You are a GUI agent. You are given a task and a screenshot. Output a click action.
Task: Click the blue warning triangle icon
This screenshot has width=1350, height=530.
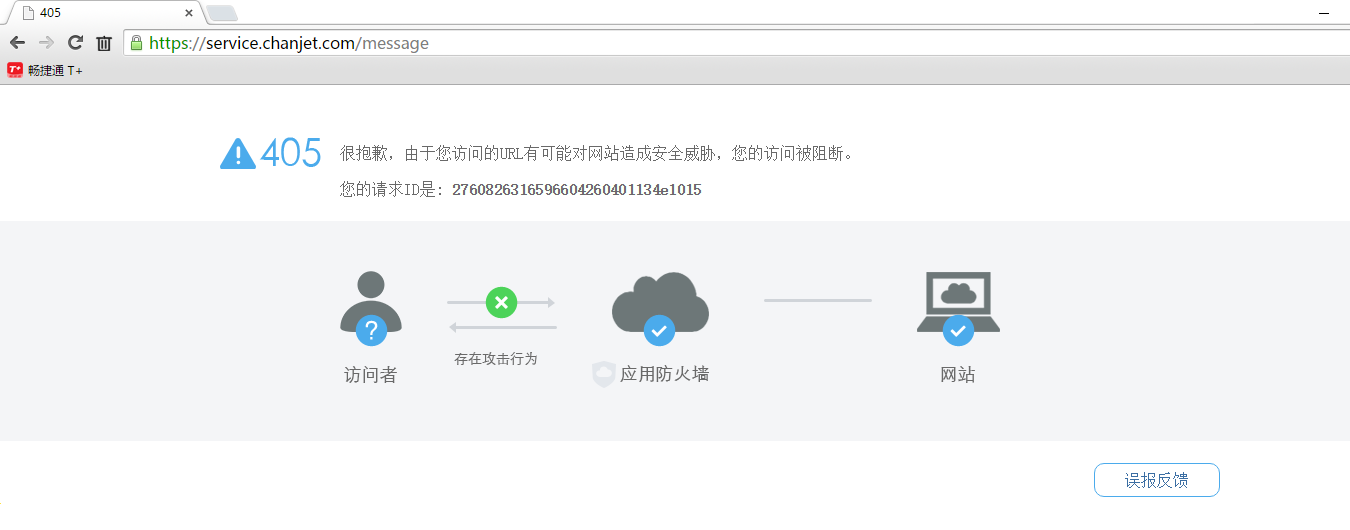click(238, 153)
